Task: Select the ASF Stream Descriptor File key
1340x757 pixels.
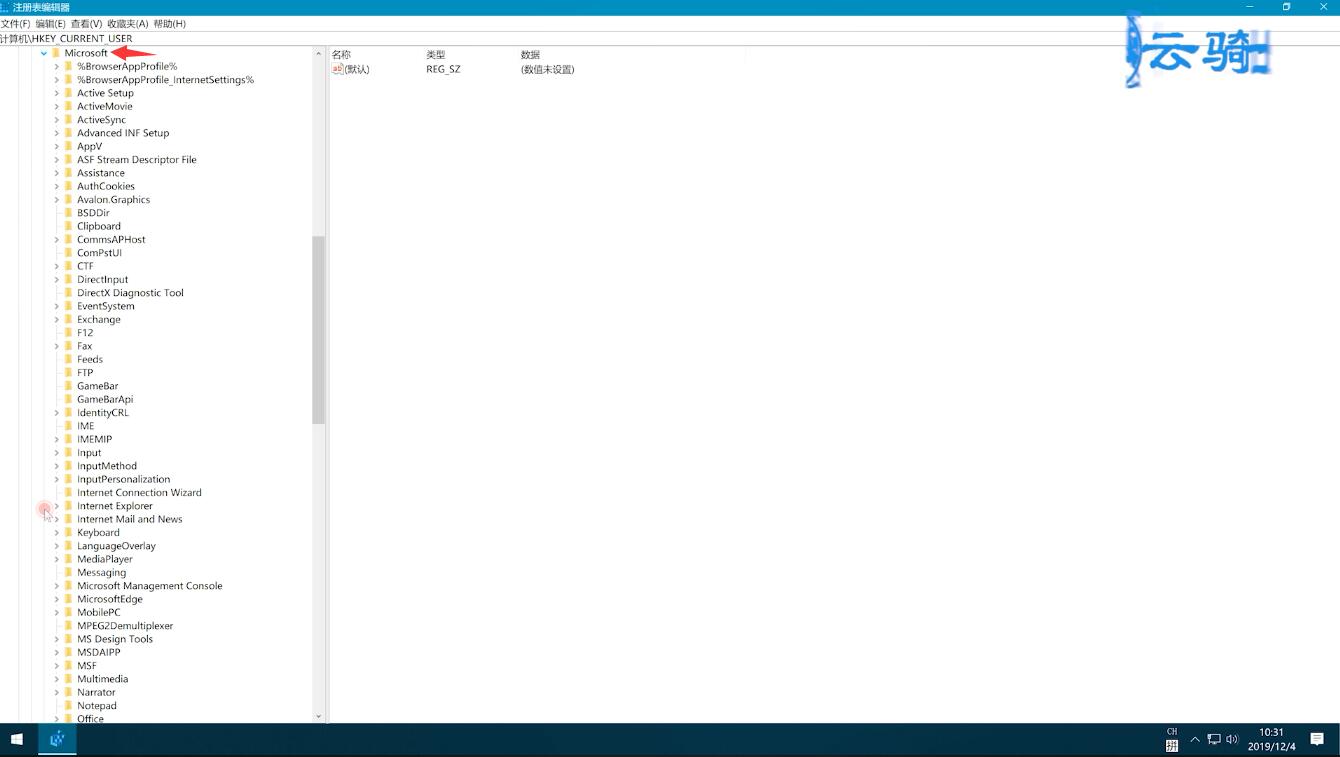Action: 137,160
